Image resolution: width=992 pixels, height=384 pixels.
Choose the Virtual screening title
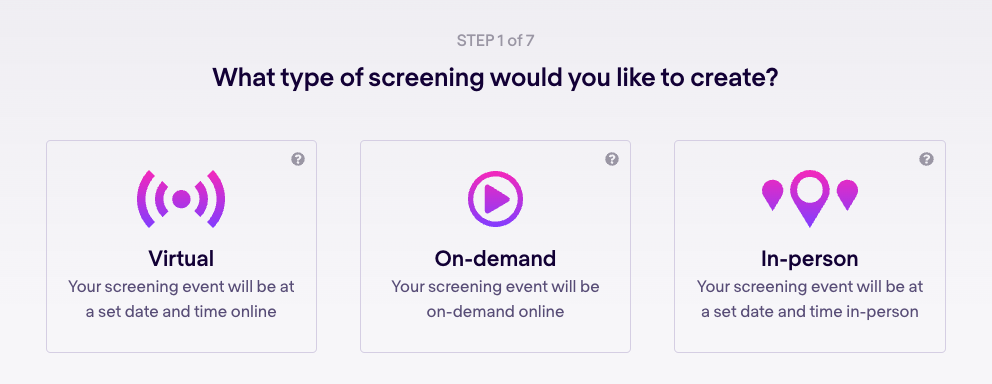[x=181, y=258]
